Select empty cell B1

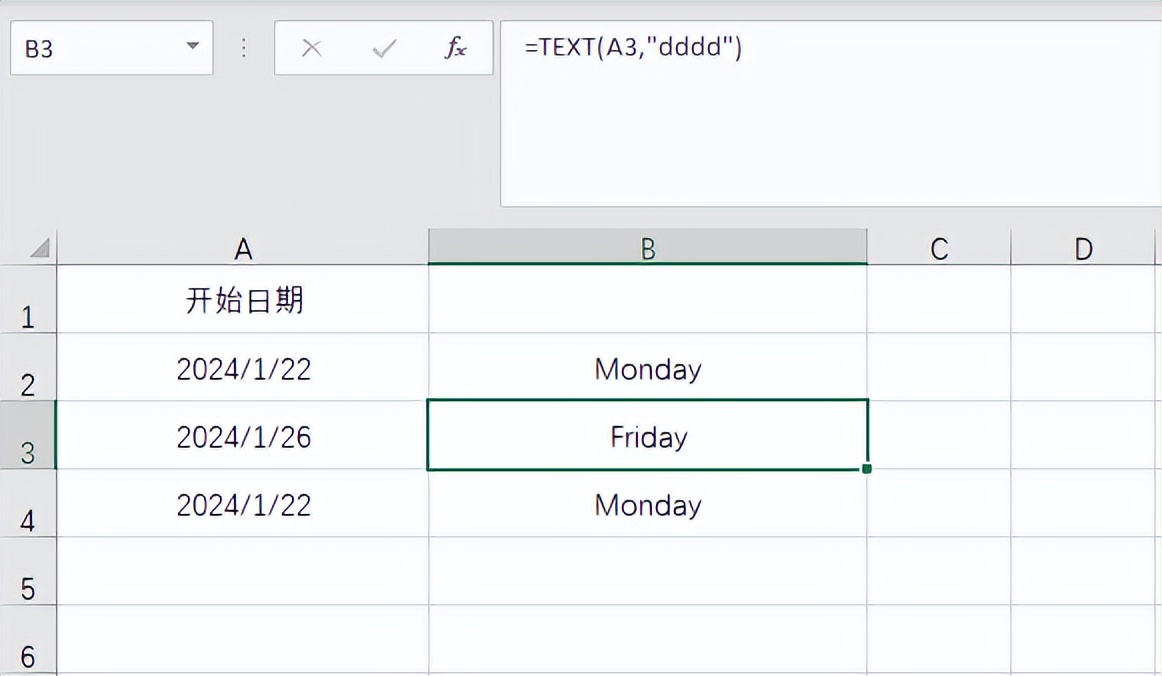tap(648, 299)
